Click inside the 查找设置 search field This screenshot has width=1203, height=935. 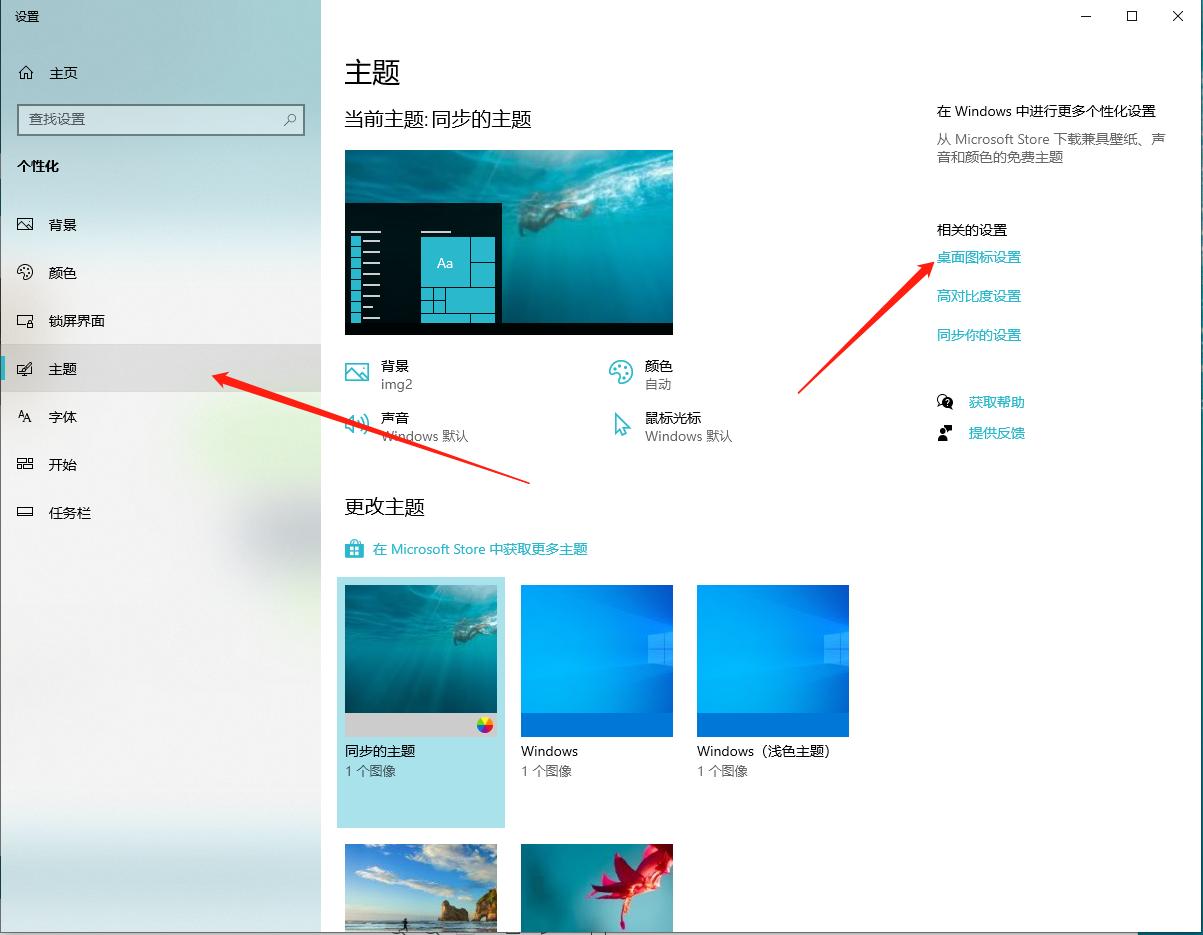point(160,119)
